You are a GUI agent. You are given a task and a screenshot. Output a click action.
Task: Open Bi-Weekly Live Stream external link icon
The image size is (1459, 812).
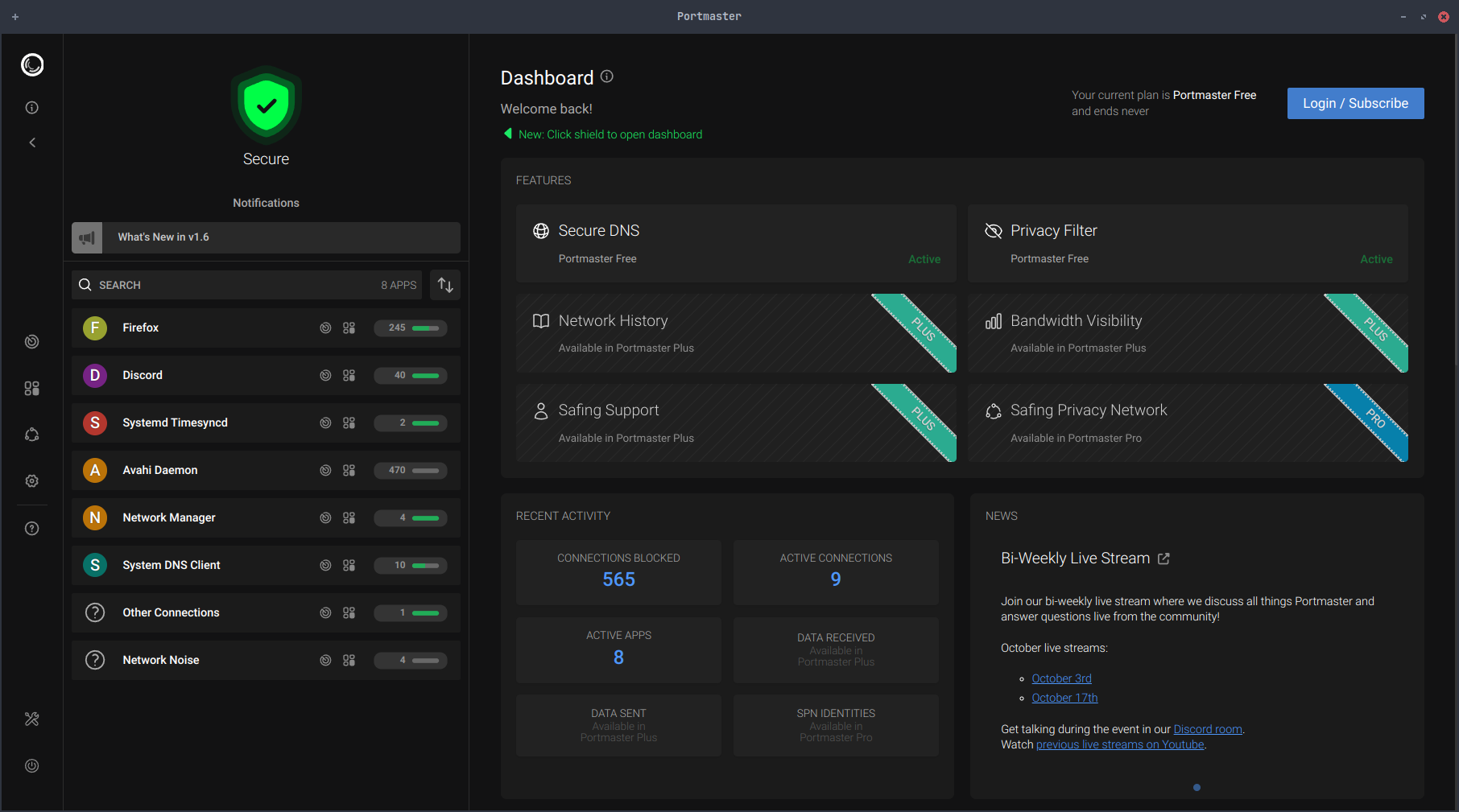(x=1163, y=559)
